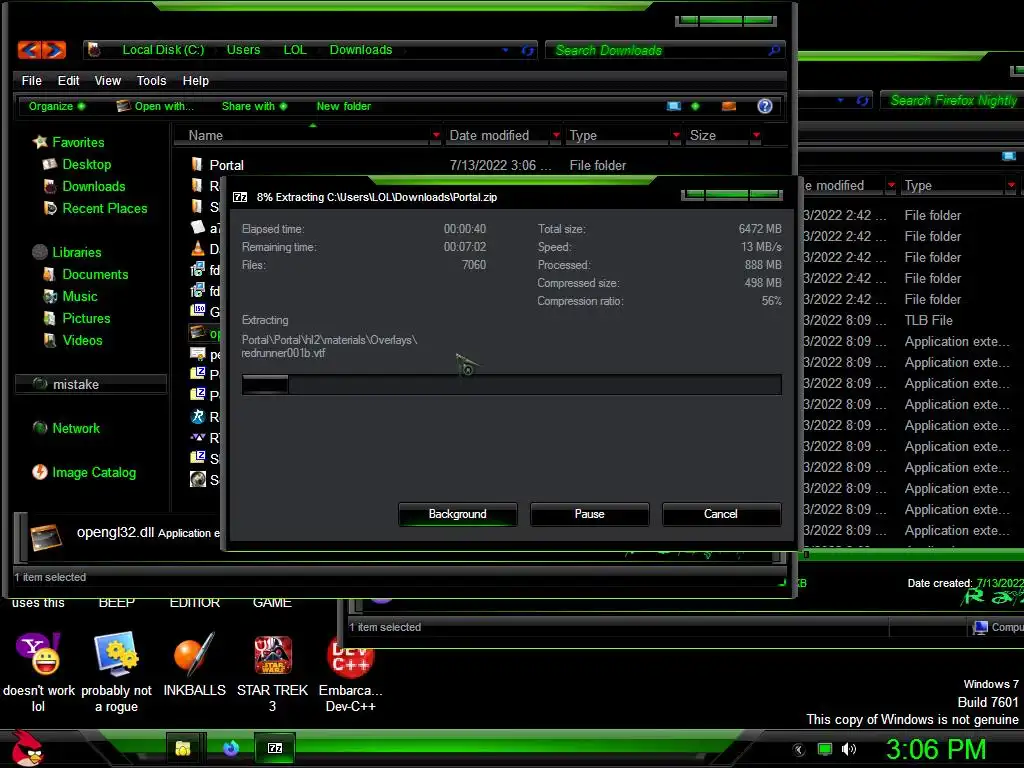Open the Pictures library
Image resolution: width=1024 pixels, height=768 pixels.
[86, 319]
